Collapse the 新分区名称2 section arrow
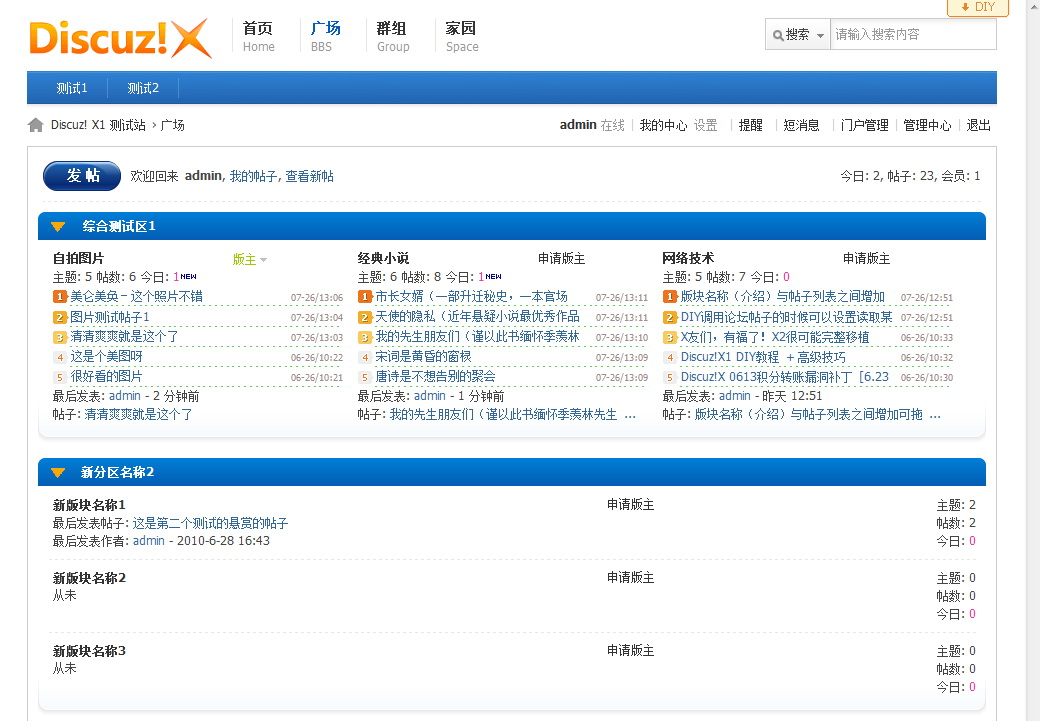 pos(58,472)
